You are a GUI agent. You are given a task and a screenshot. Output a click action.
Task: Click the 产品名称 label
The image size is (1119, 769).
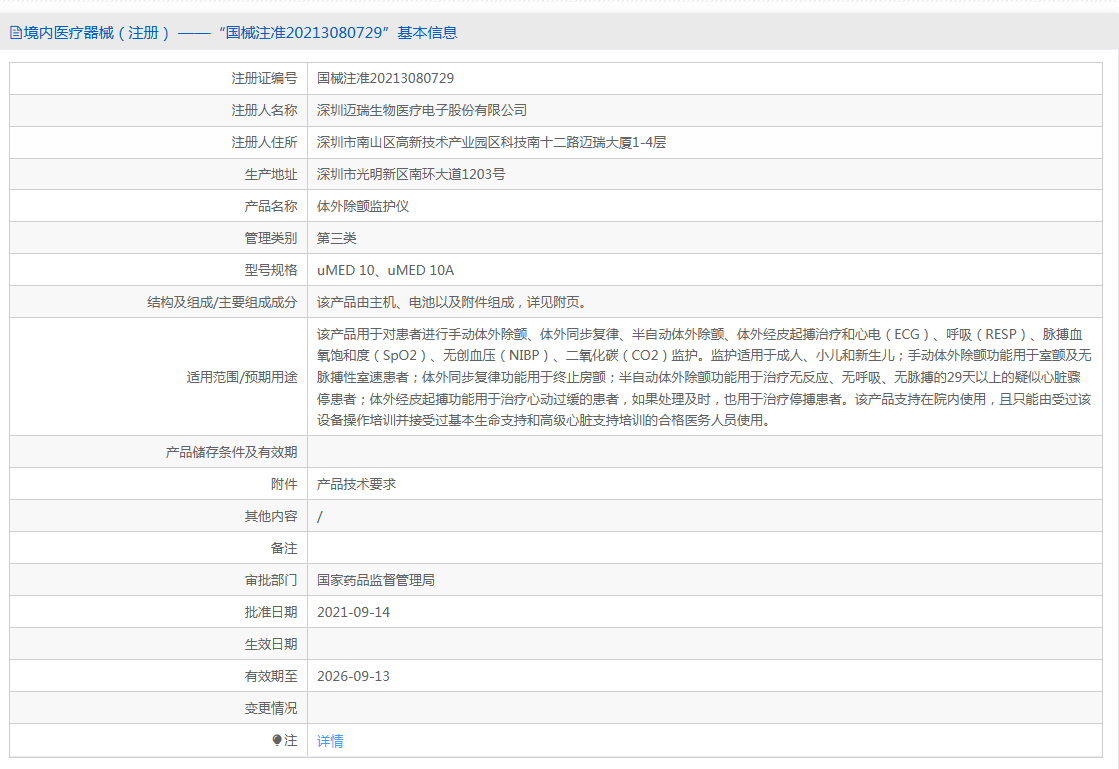point(270,207)
